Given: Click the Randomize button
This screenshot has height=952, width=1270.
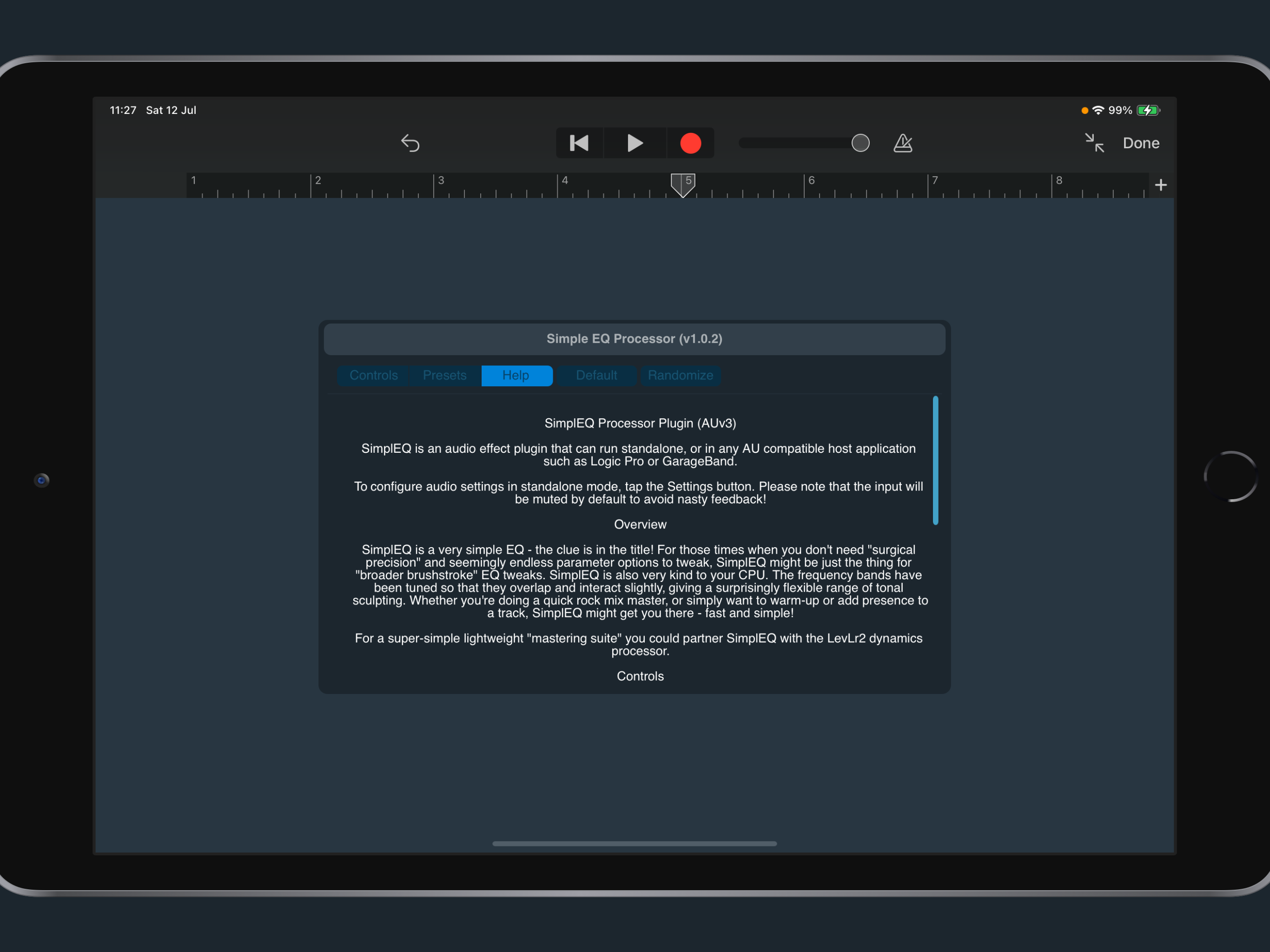Looking at the screenshot, I should pyautogui.click(x=681, y=376).
